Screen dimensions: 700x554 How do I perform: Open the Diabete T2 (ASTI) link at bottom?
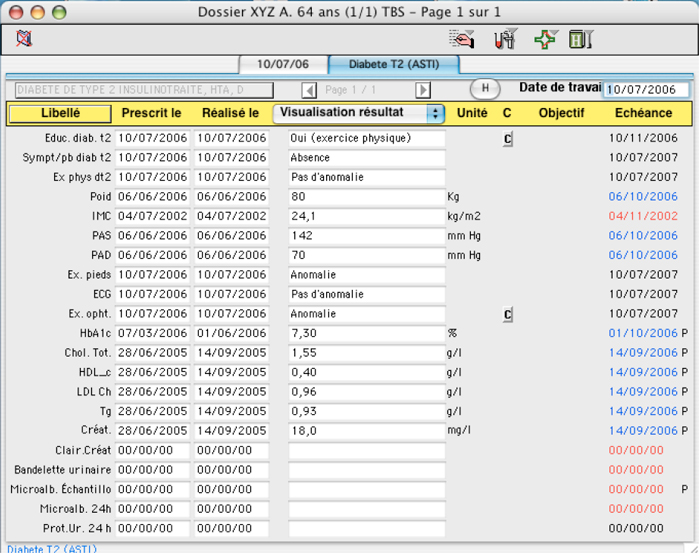pyautogui.click(x=52, y=549)
